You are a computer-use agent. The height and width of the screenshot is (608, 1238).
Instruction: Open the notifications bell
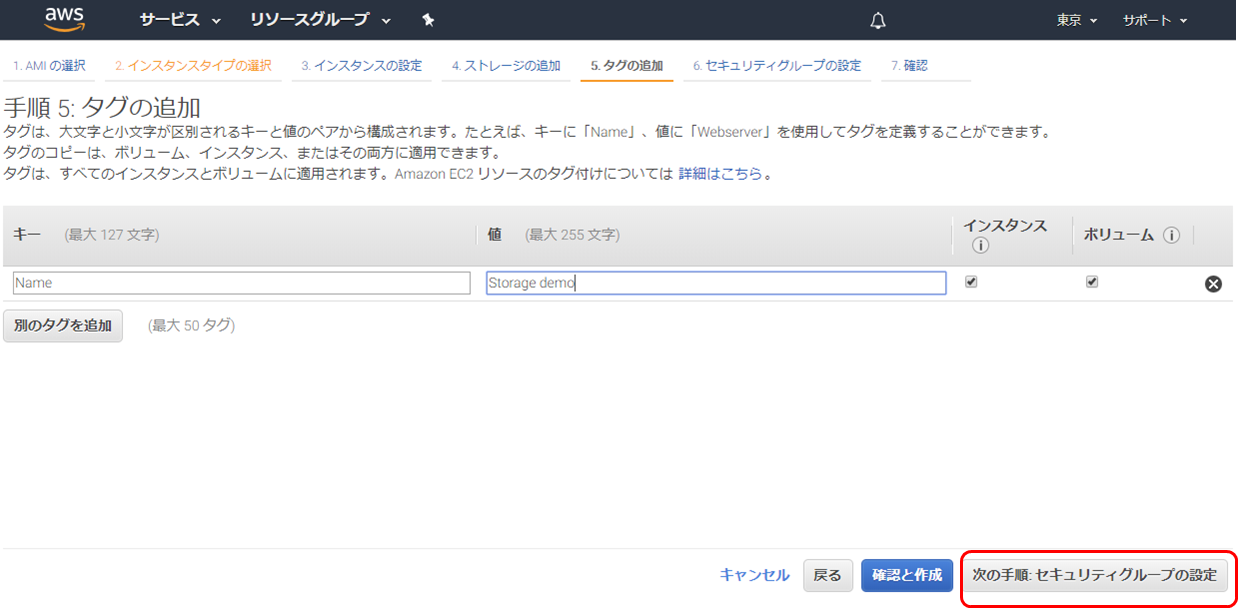click(x=877, y=19)
